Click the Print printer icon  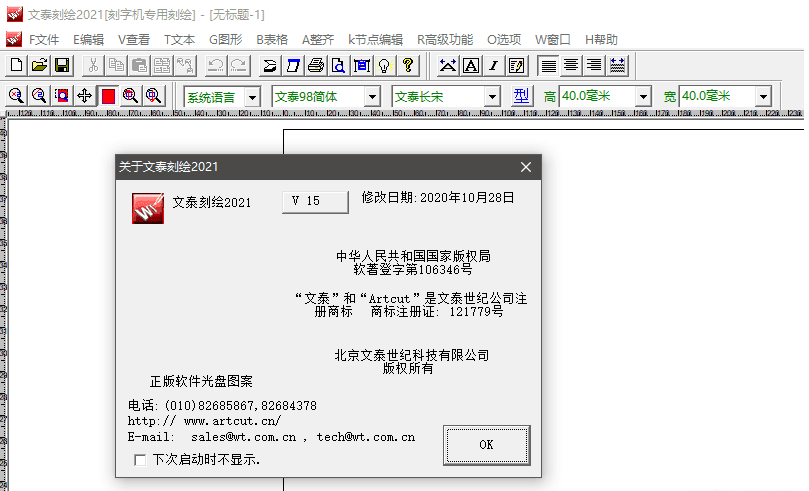[x=316, y=66]
